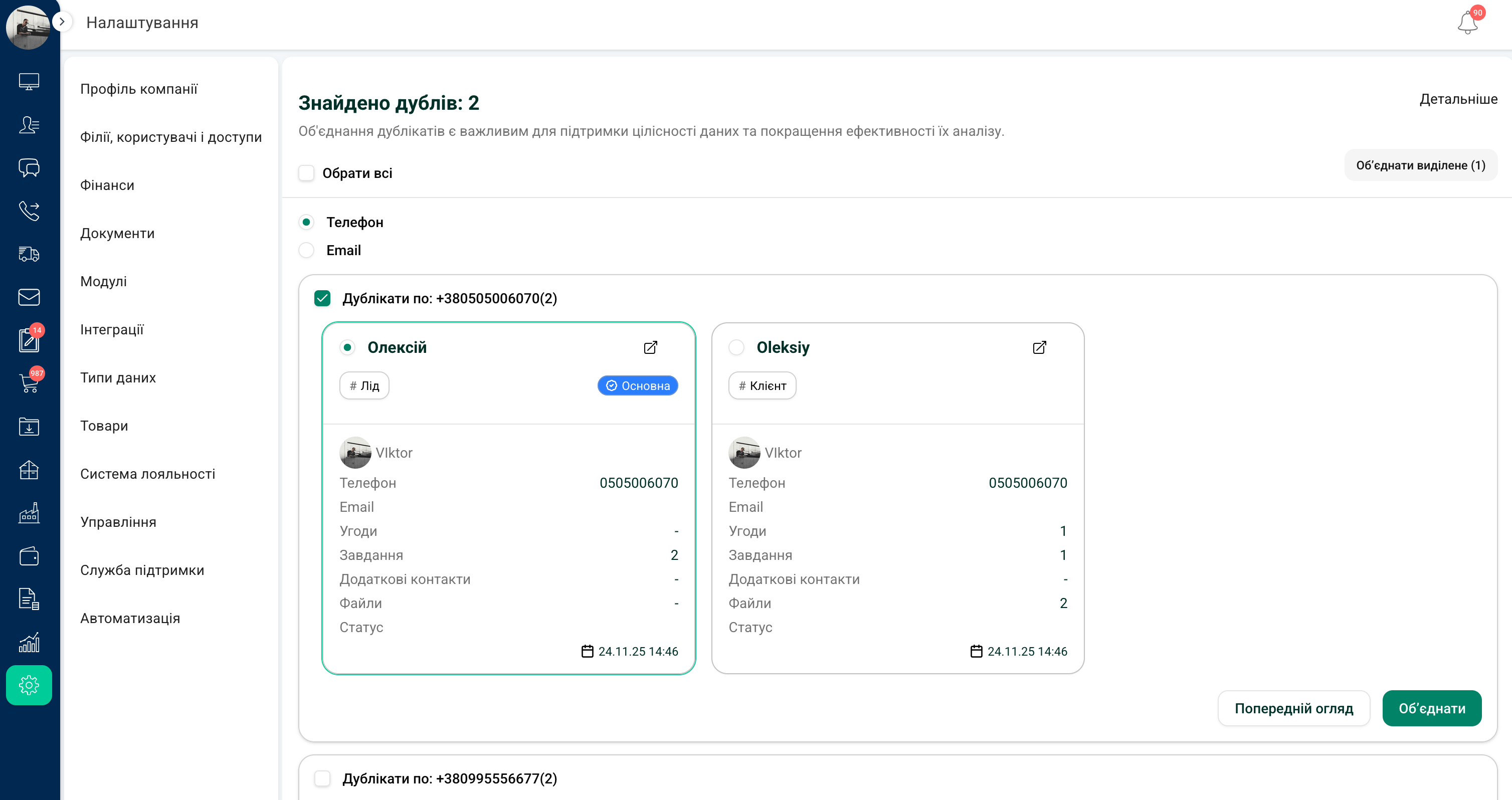
Task: Open Олексій card in new window
Action: tap(650, 347)
